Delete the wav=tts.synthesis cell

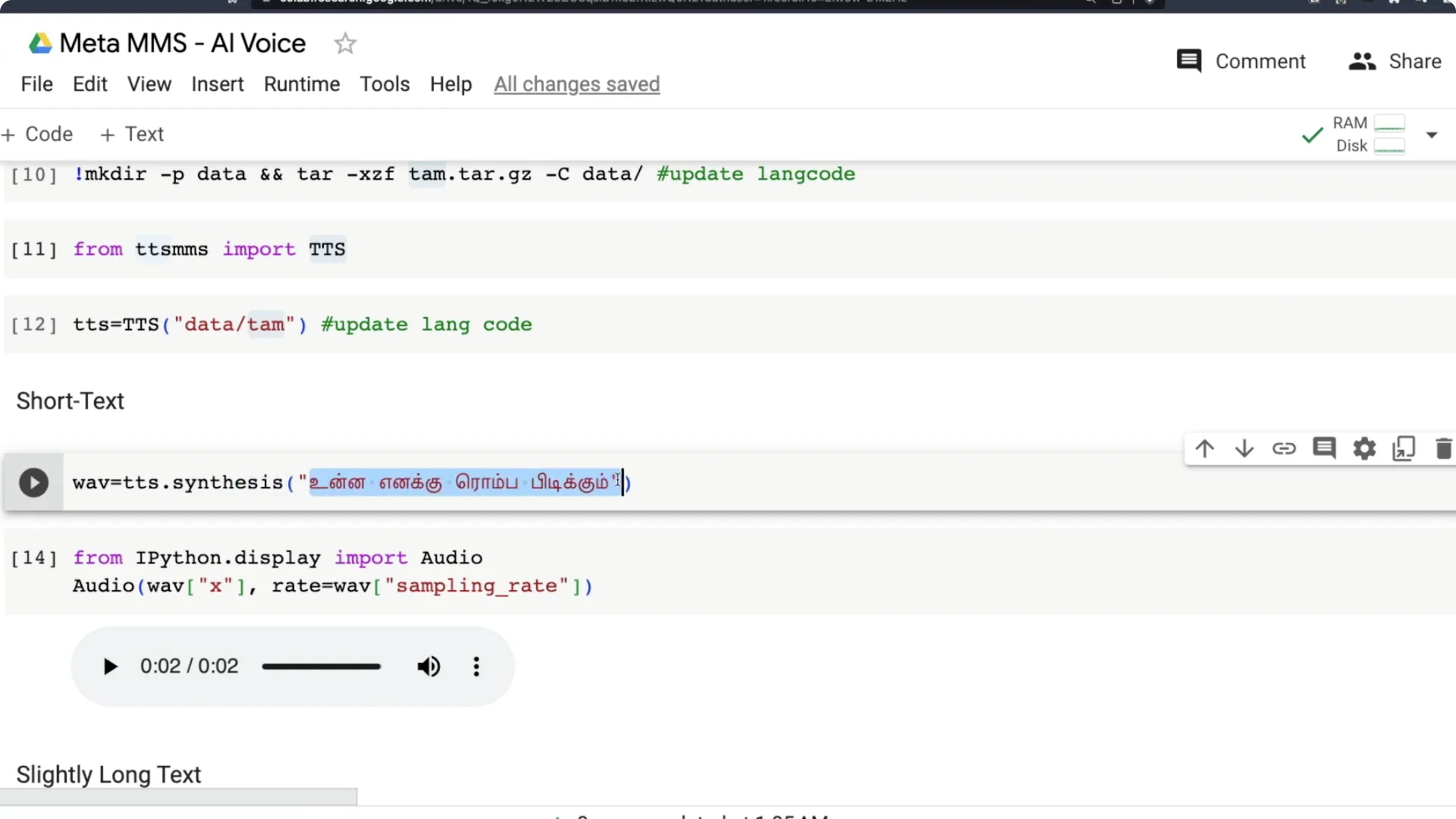click(x=1443, y=448)
